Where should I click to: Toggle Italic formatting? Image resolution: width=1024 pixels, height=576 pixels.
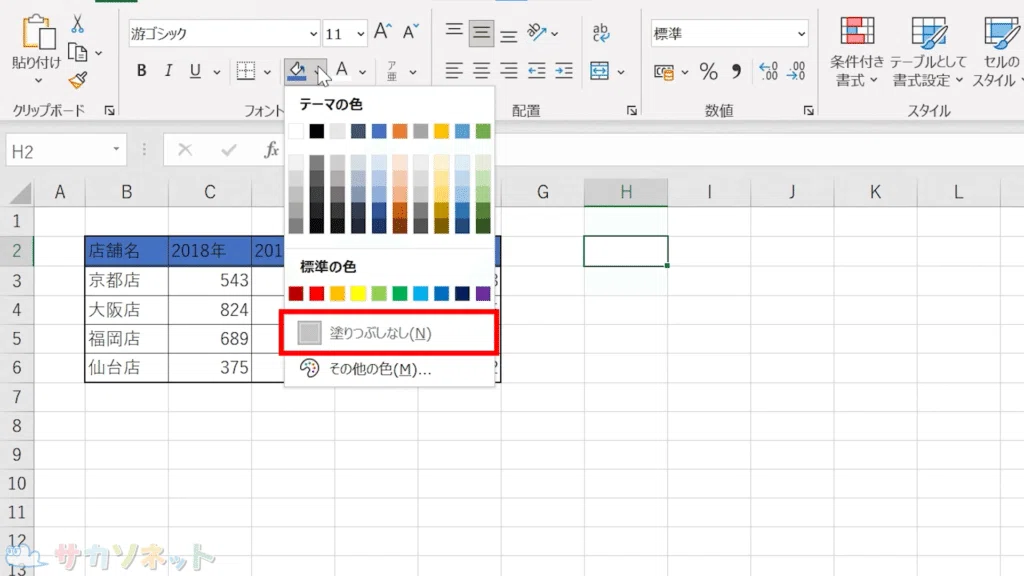168,71
